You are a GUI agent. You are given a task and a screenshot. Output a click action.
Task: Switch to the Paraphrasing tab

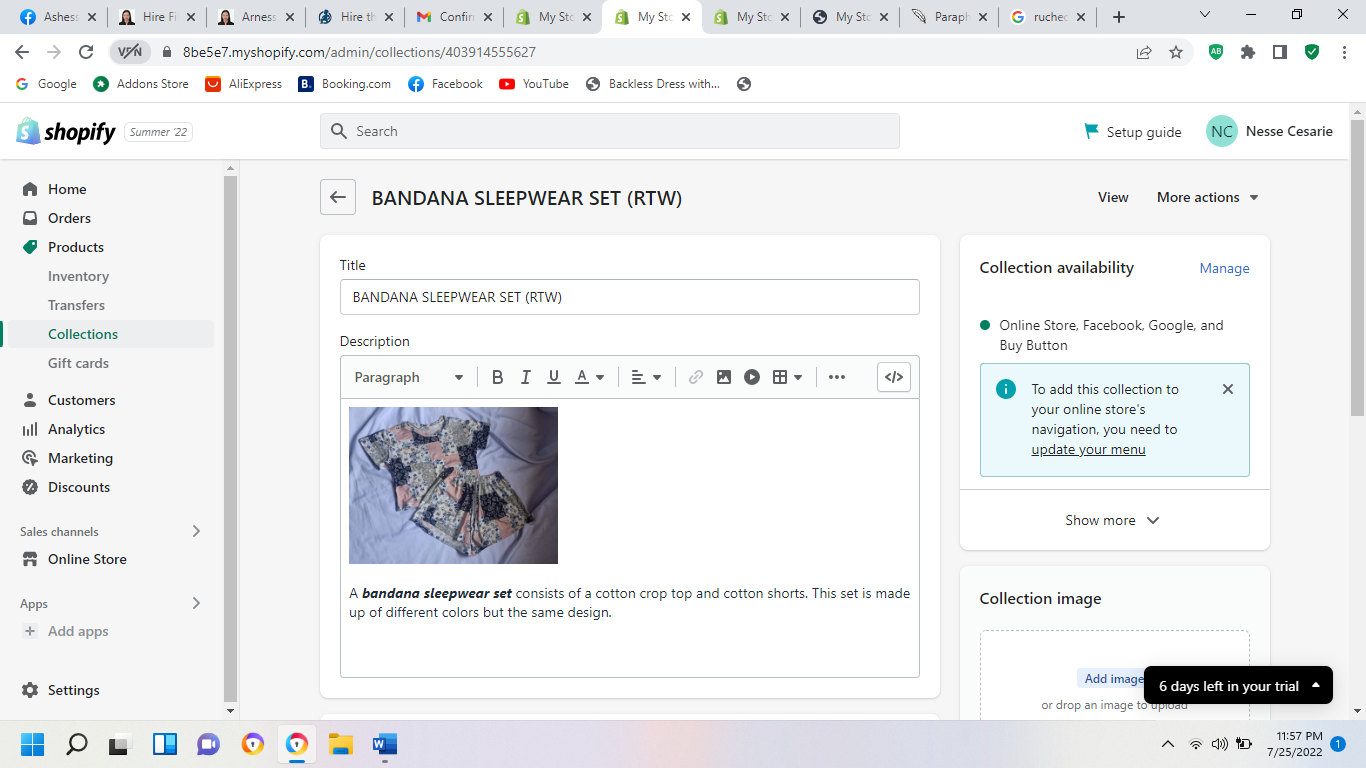[x=948, y=17]
